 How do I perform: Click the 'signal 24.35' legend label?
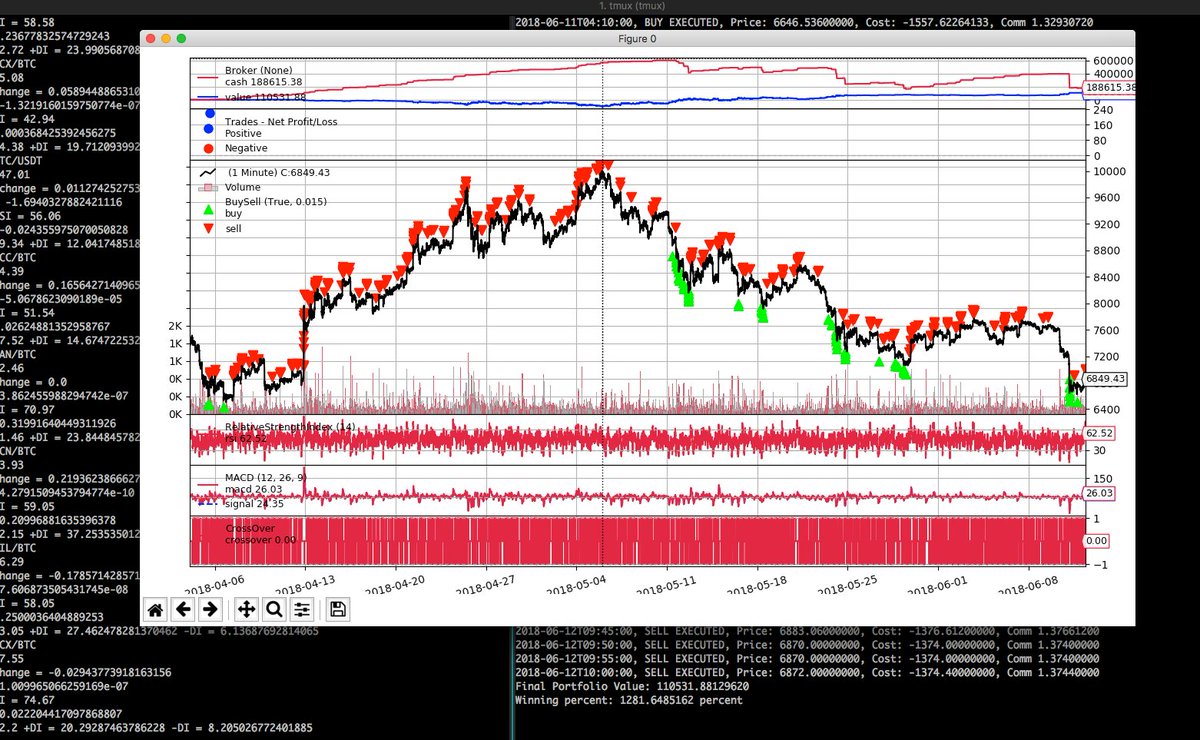256,504
